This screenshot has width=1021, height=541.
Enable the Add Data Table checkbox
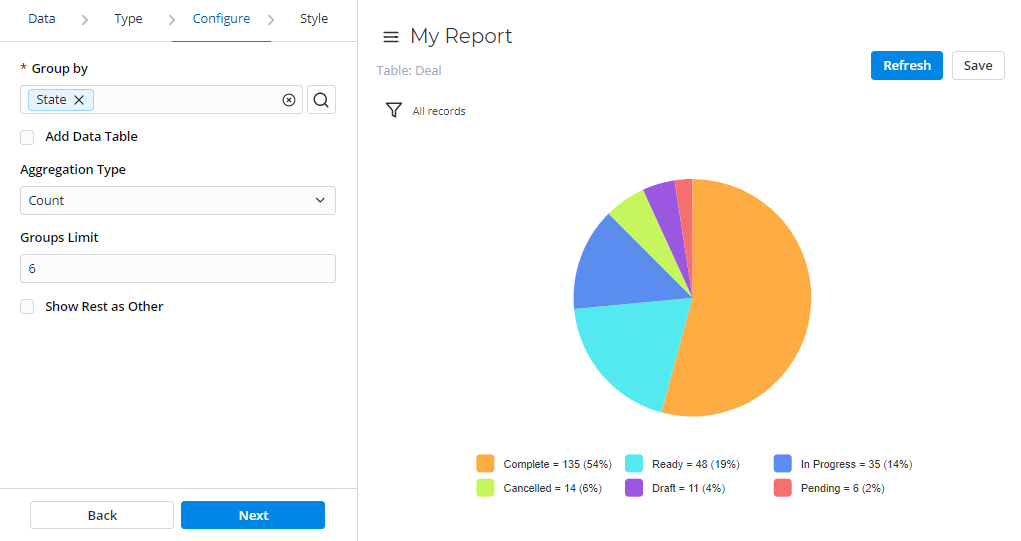(x=28, y=137)
